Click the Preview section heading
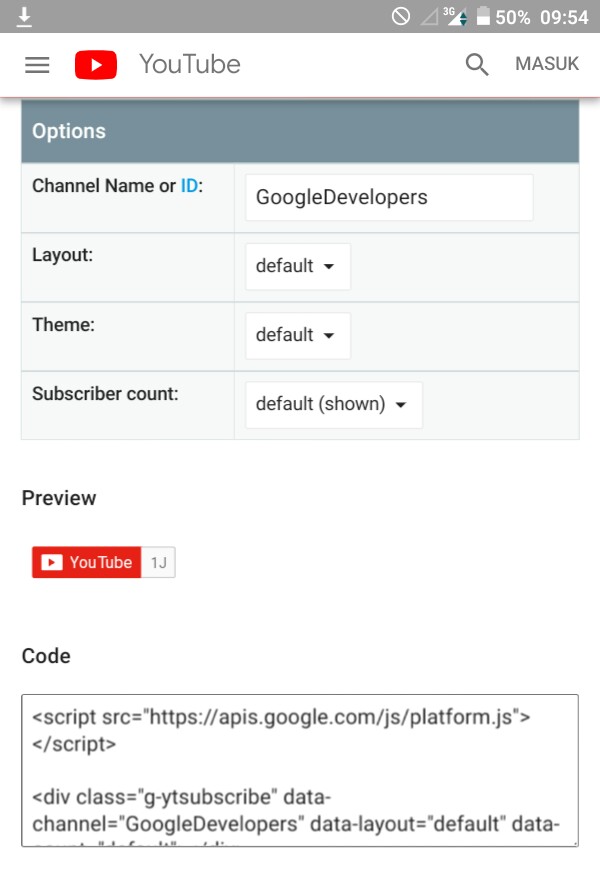 point(58,498)
